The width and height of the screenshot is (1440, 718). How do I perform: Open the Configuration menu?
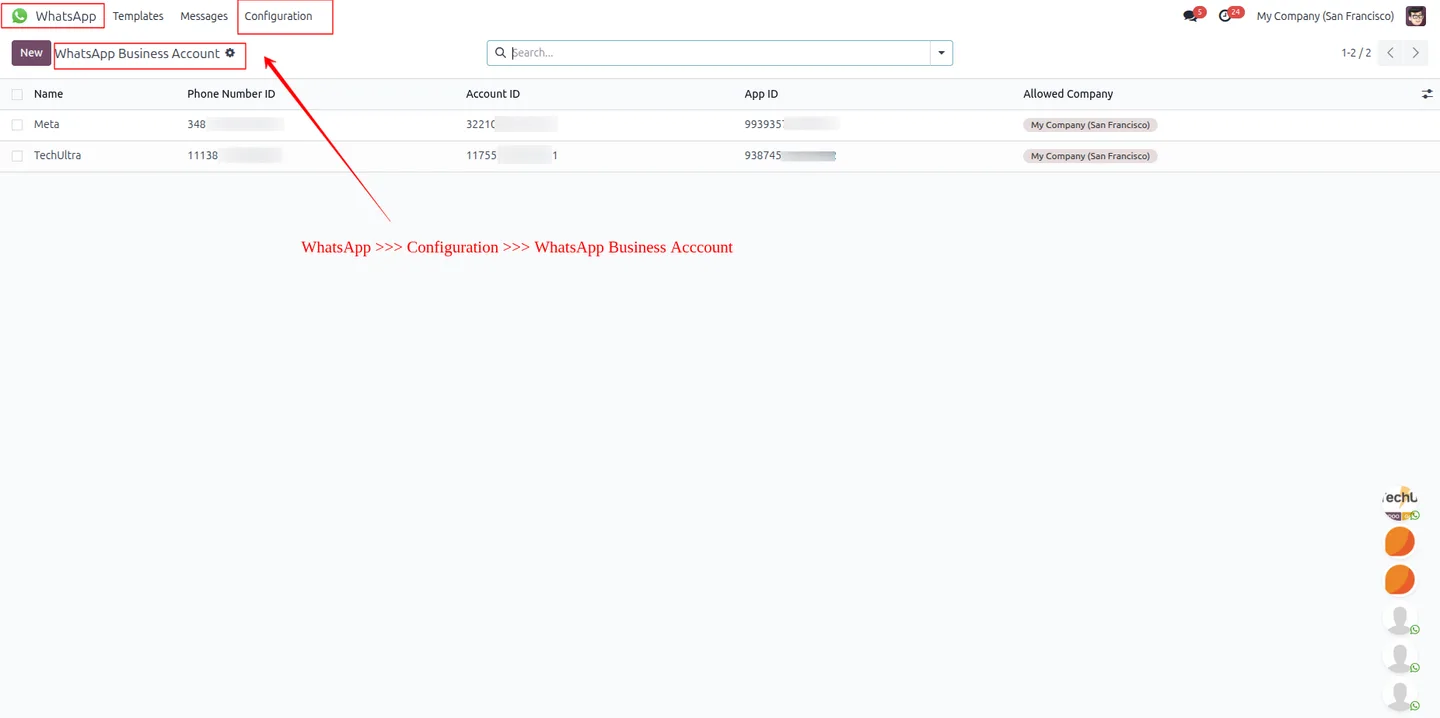[x=278, y=16]
